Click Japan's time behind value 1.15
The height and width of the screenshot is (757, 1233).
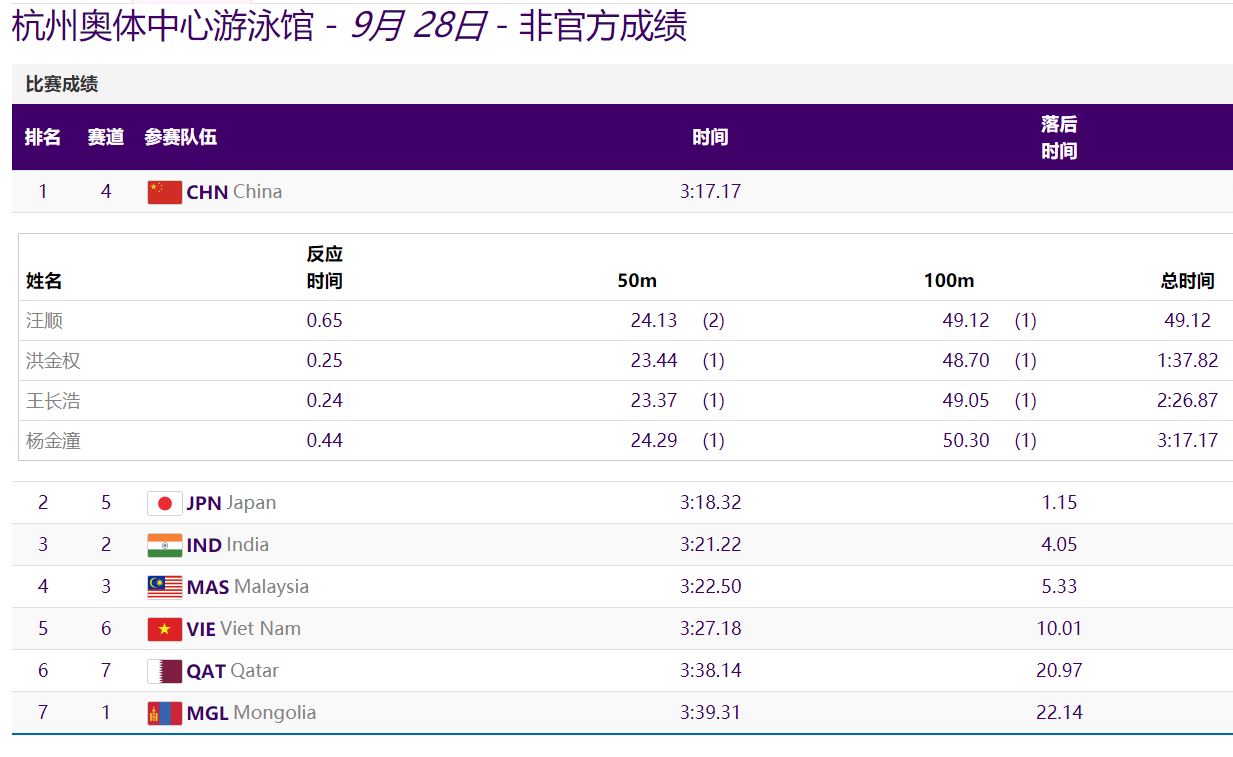pos(1059,503)
